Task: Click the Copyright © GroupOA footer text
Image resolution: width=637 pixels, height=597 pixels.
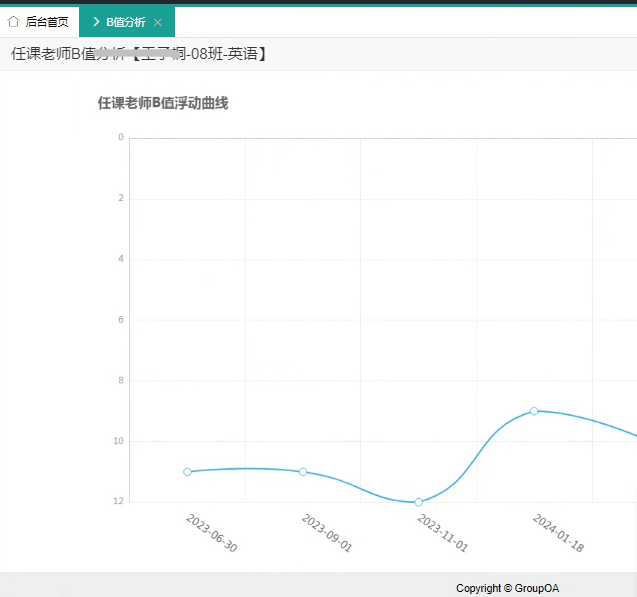Action: 507,588
